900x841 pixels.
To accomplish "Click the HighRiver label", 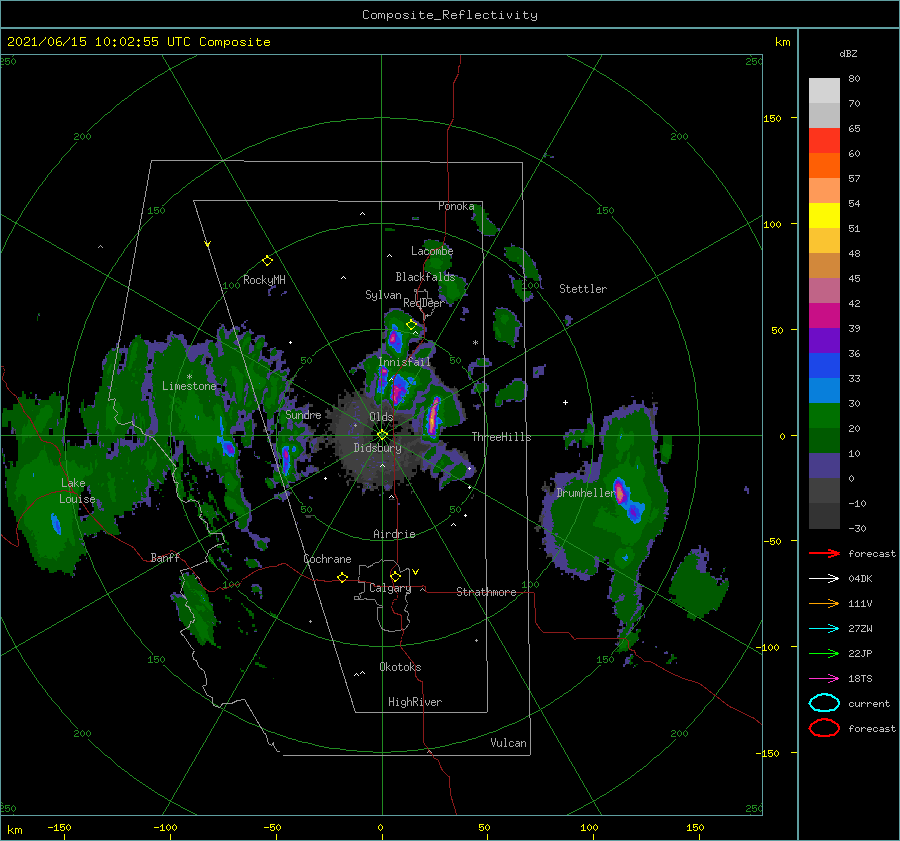I will [x=414, y=702].
